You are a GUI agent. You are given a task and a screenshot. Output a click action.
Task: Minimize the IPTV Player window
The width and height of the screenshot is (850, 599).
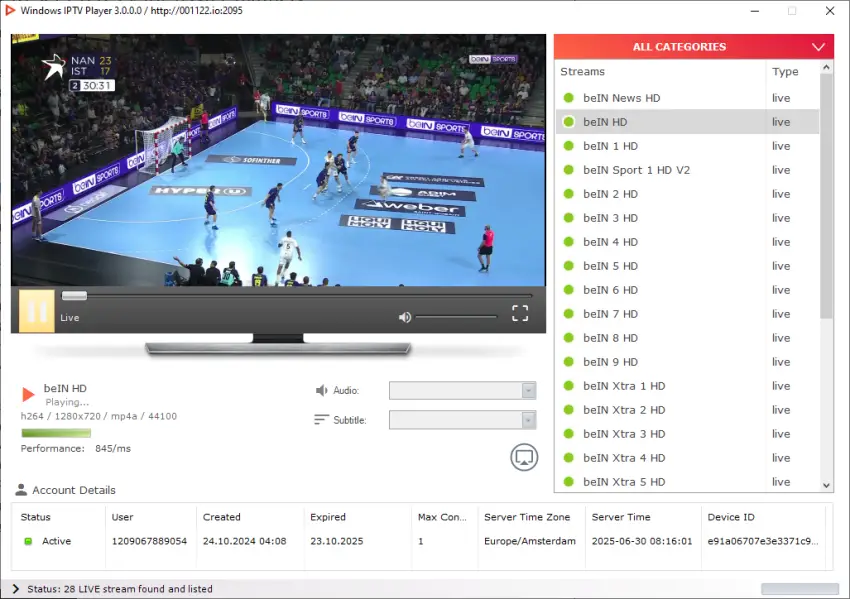pos(755,11)
